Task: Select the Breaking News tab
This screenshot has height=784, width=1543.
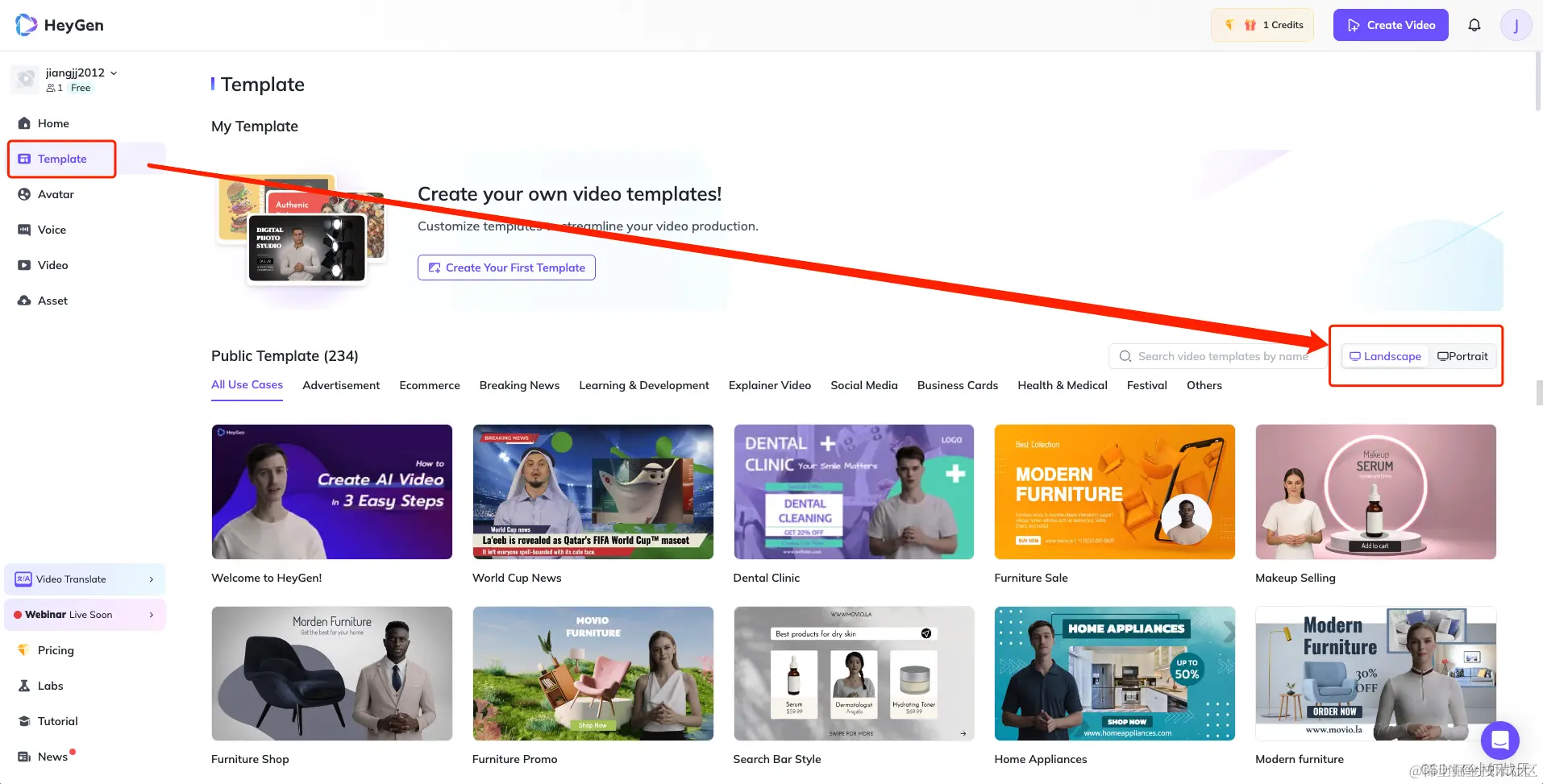Action: (519, 385)
